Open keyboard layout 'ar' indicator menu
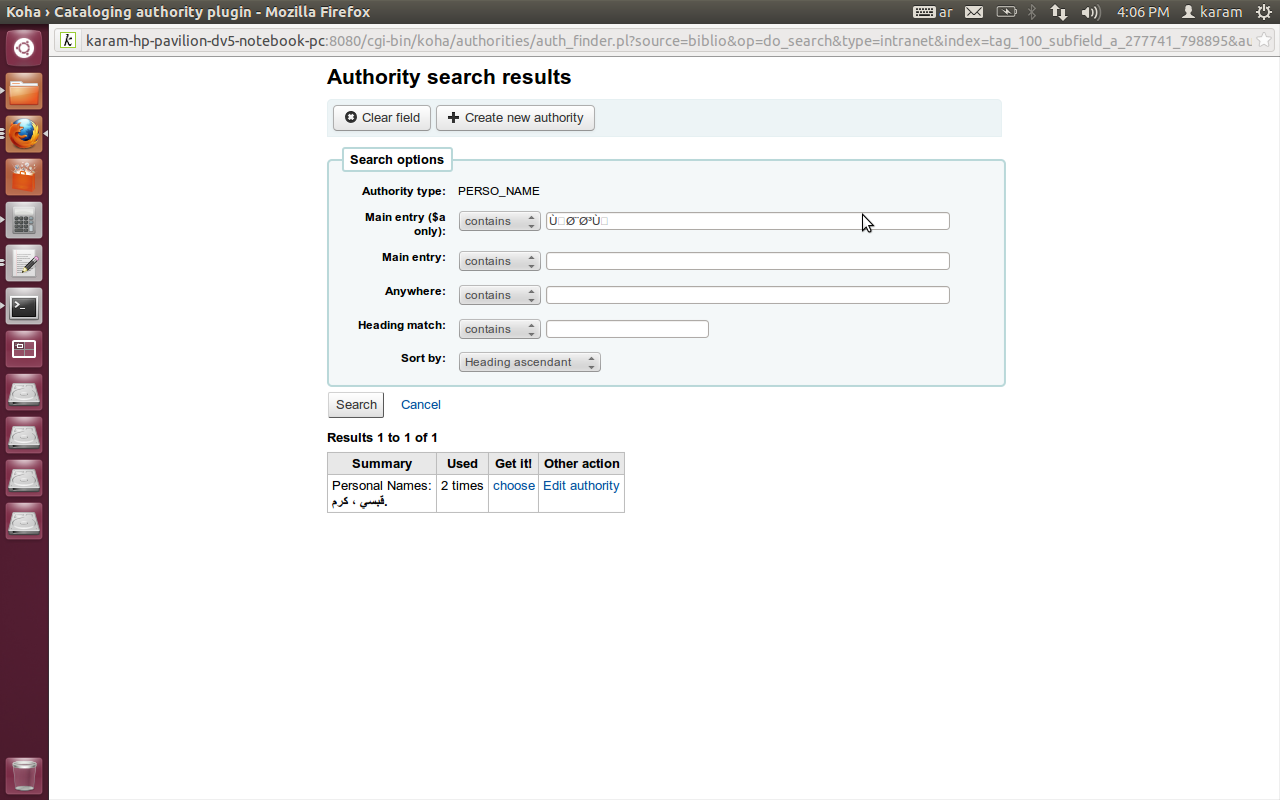This screenshot has width=1280, height=800. [x=932, y=12]
